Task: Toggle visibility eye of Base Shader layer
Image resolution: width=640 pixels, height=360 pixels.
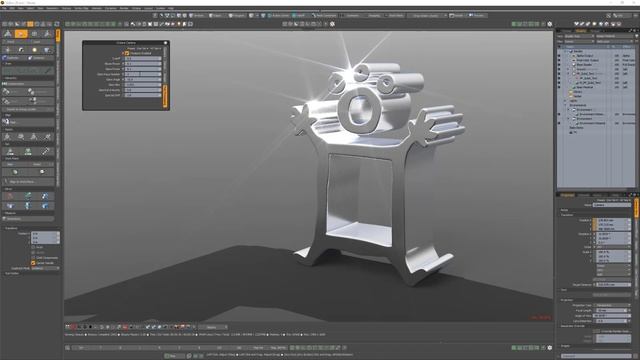Action: pos(559,64)
